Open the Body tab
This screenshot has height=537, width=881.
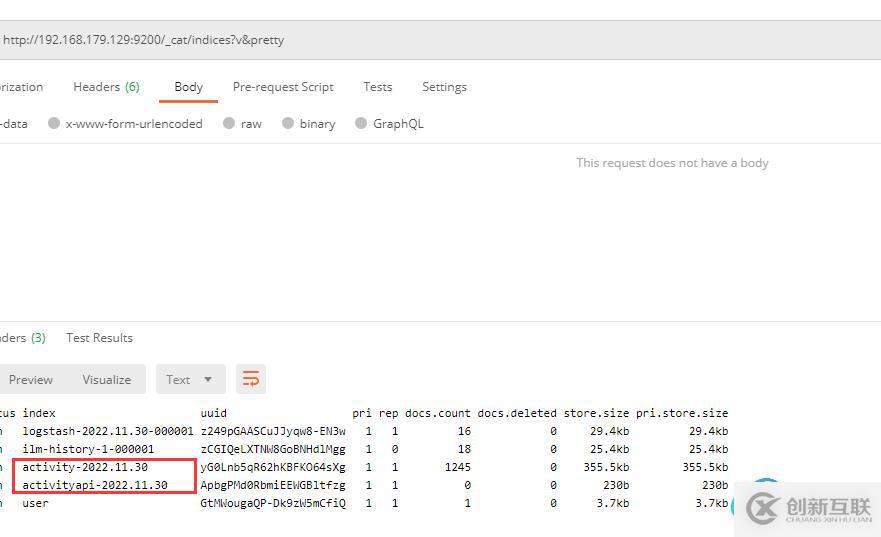coord(188,87)
